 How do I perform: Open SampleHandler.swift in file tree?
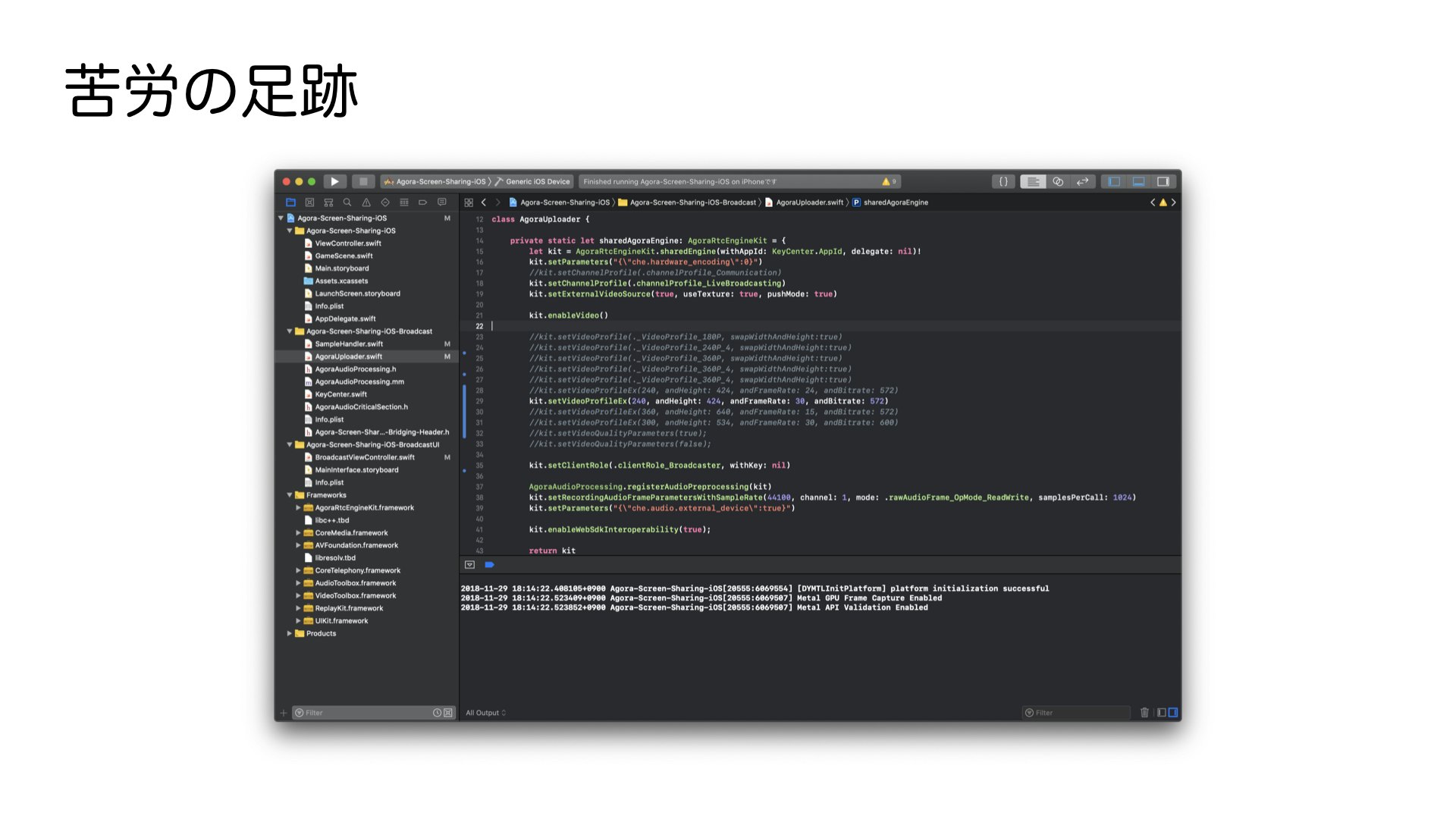(349, 344)
